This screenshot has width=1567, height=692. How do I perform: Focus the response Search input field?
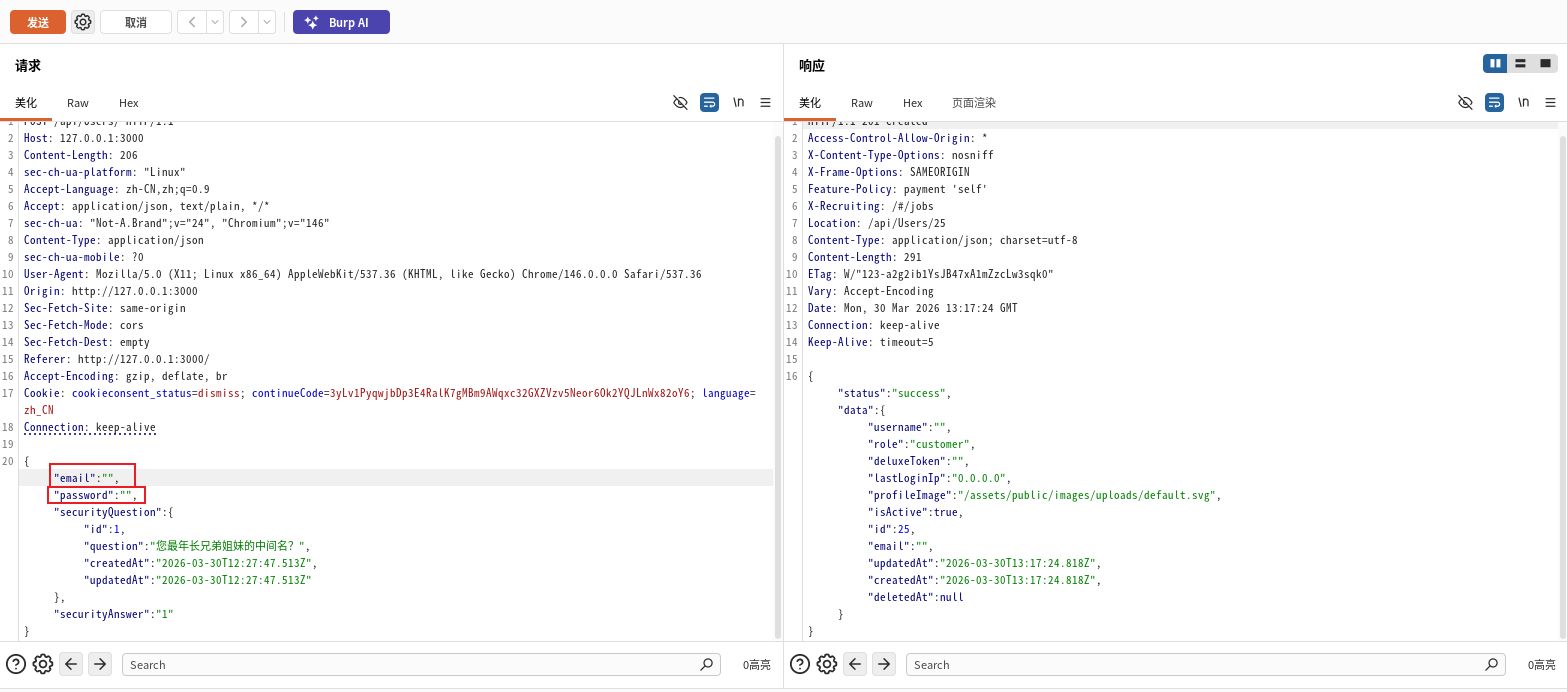tap(1205, 664)
